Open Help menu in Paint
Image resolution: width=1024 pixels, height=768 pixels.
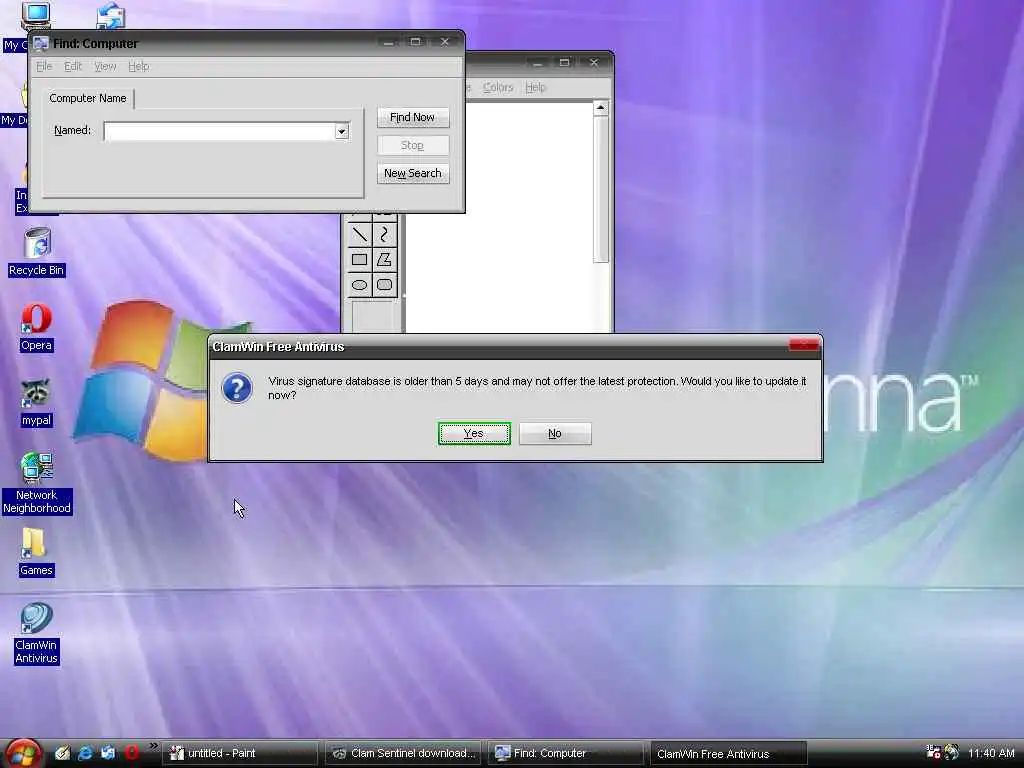point(536,87)
